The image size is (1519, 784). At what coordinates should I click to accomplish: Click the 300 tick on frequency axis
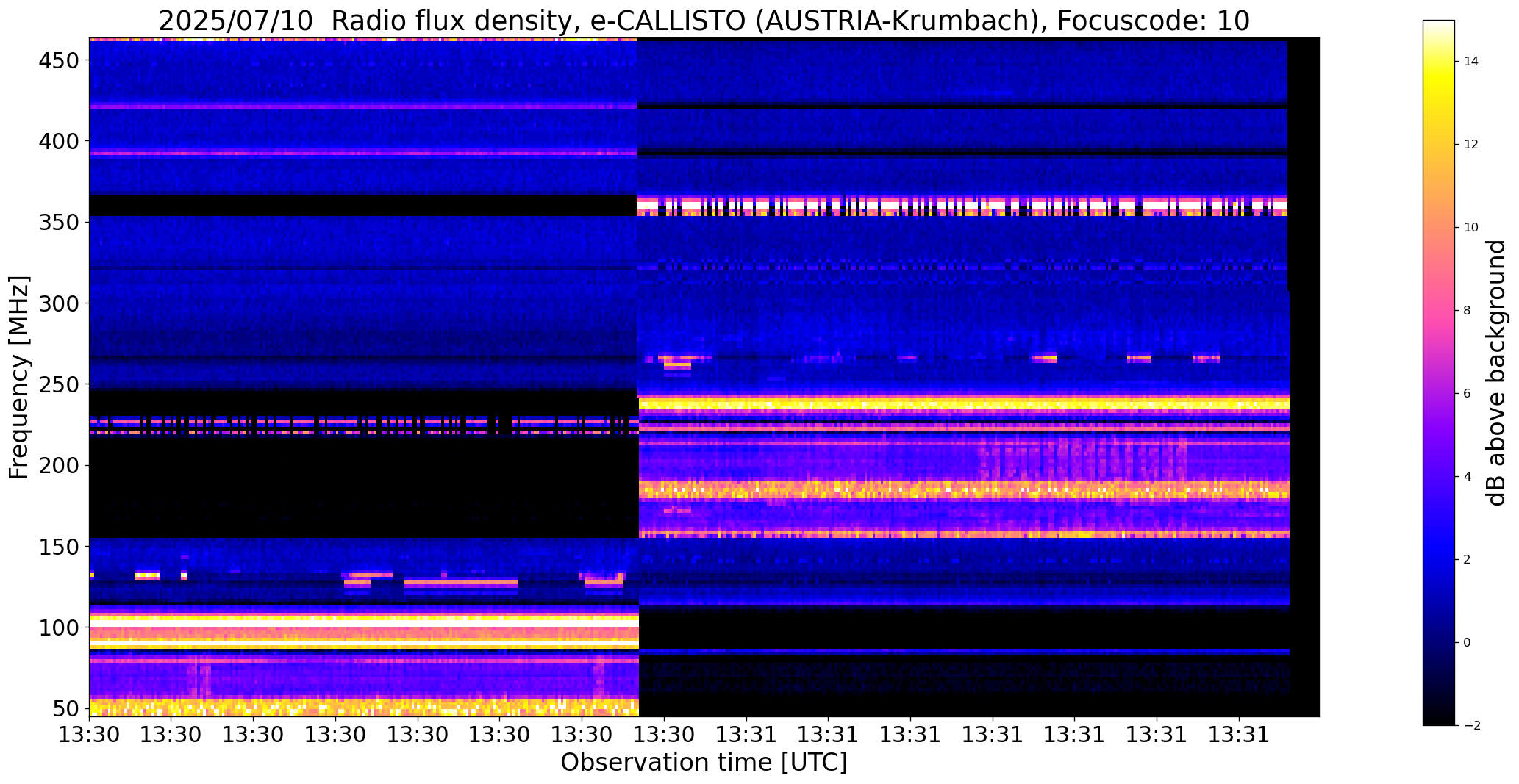(x=57, y=303)
